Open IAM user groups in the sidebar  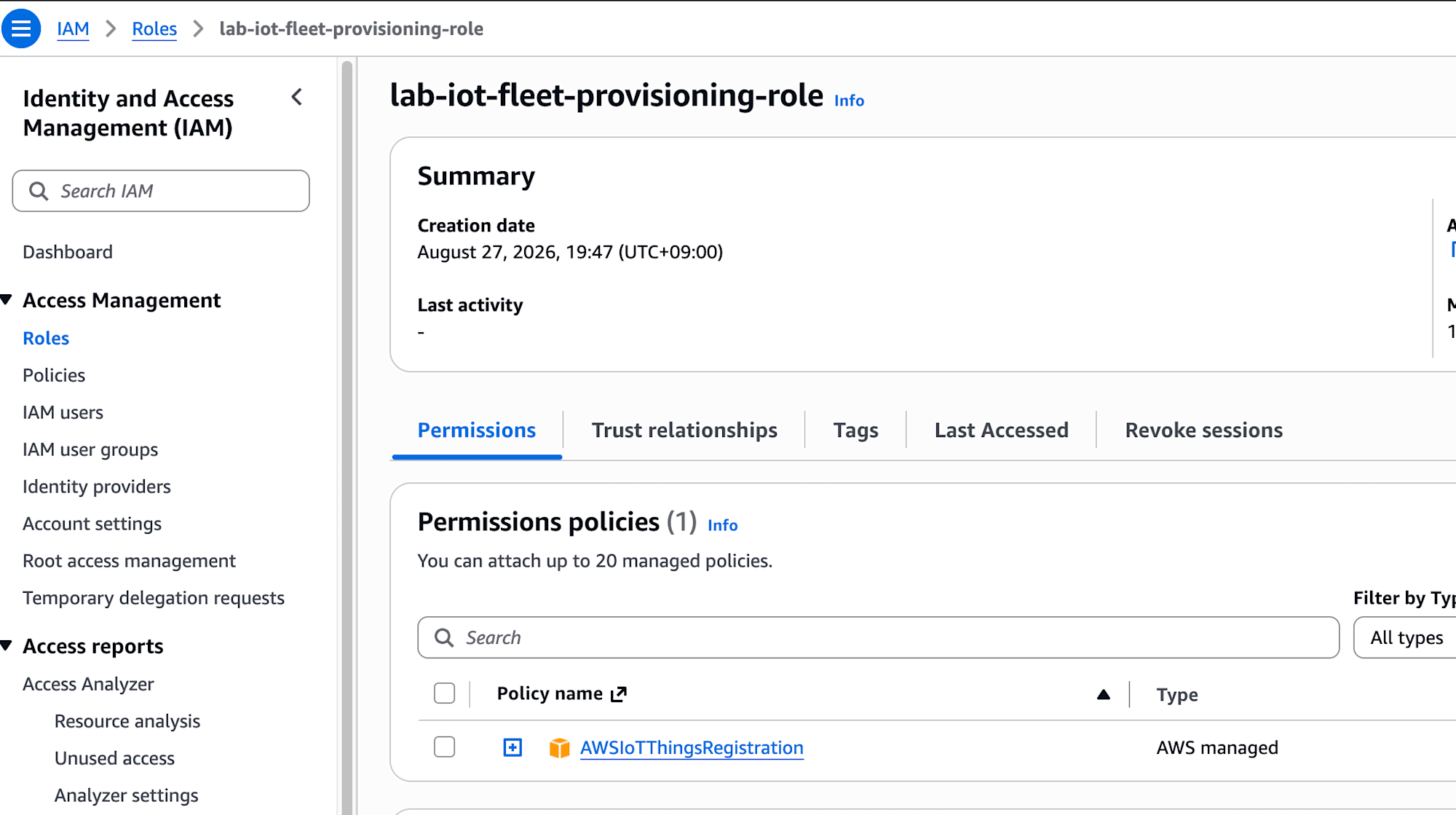(x=90, y=449)
